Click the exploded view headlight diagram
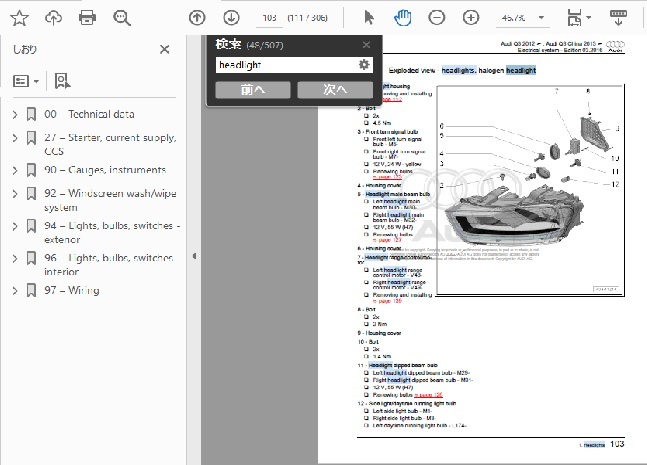647x465 pixels. (x=530, y=190)
